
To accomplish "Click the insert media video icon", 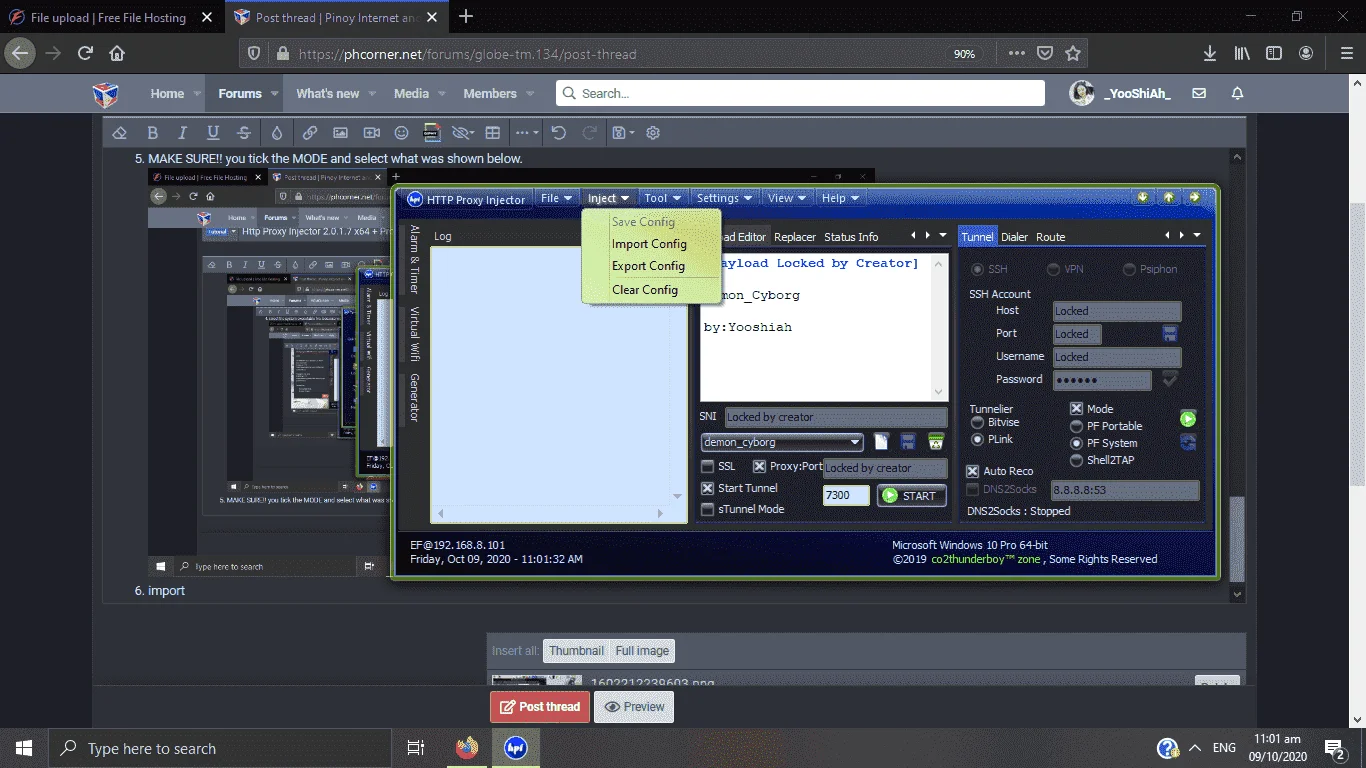I will [x=371, y=133].
